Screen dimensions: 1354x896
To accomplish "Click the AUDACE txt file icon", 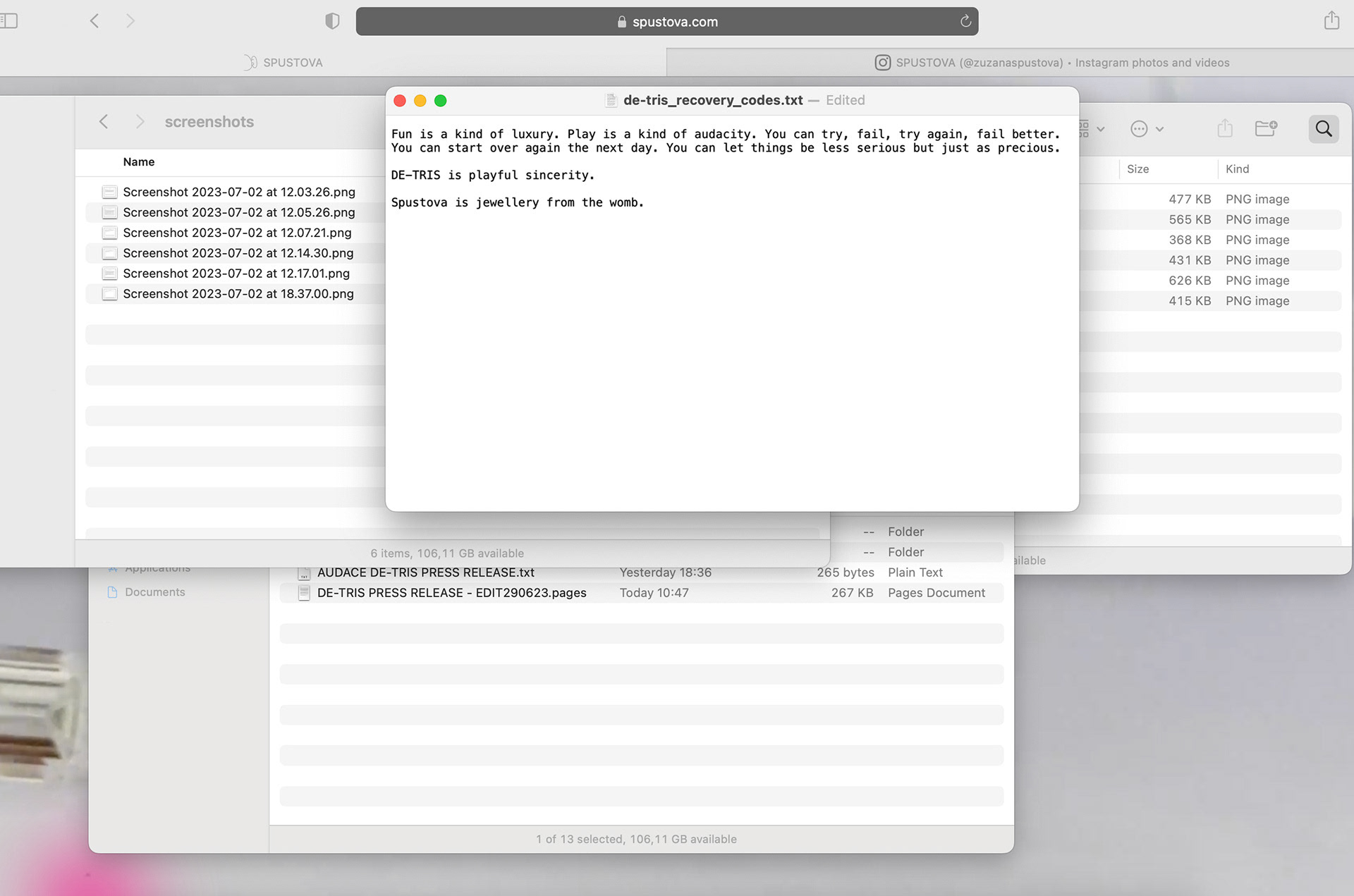I will (x=304, y=572).
